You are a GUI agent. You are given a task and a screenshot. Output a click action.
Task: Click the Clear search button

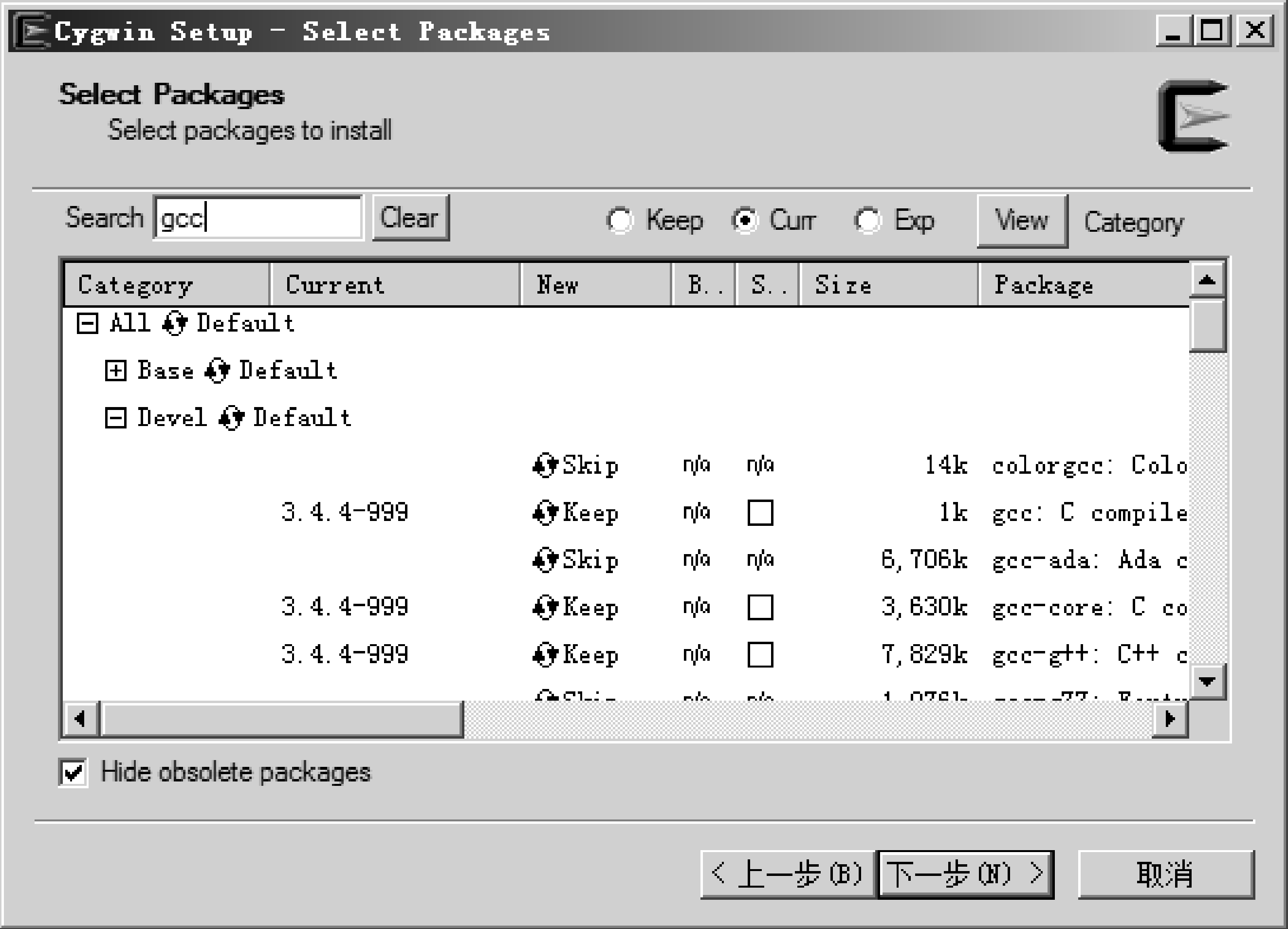(411, 218)
